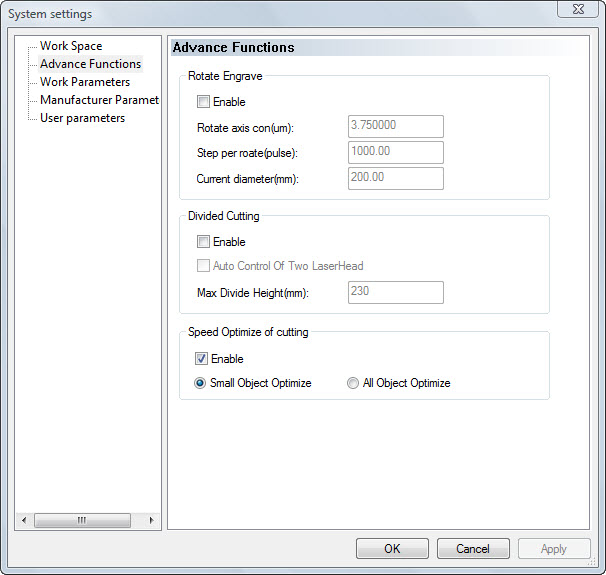Open Work Parameters settings page
The image size is (606, 575).
pyautogui.click(x=84, y=82)
